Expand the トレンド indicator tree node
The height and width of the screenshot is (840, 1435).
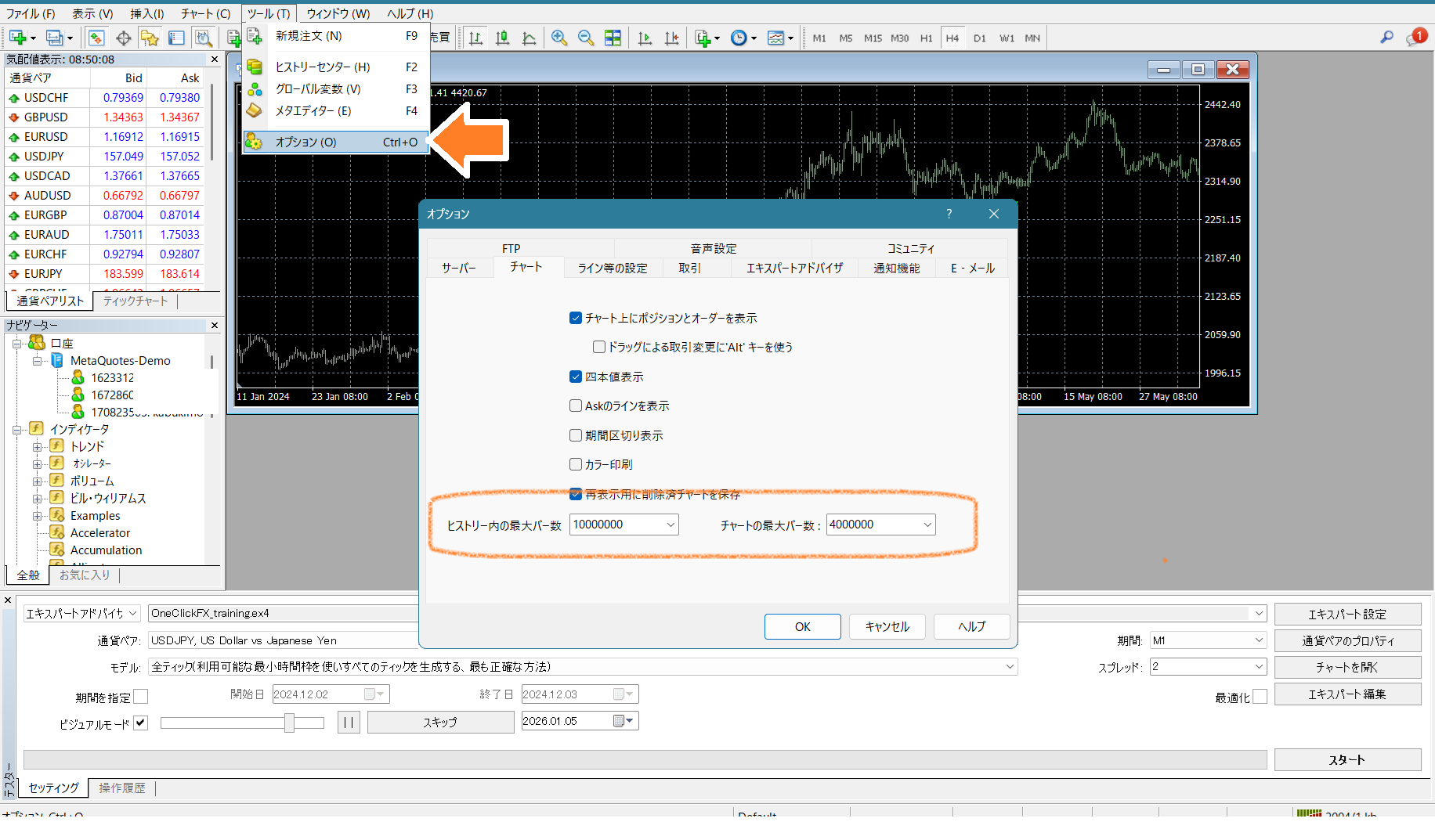click(x=37, y=447)
